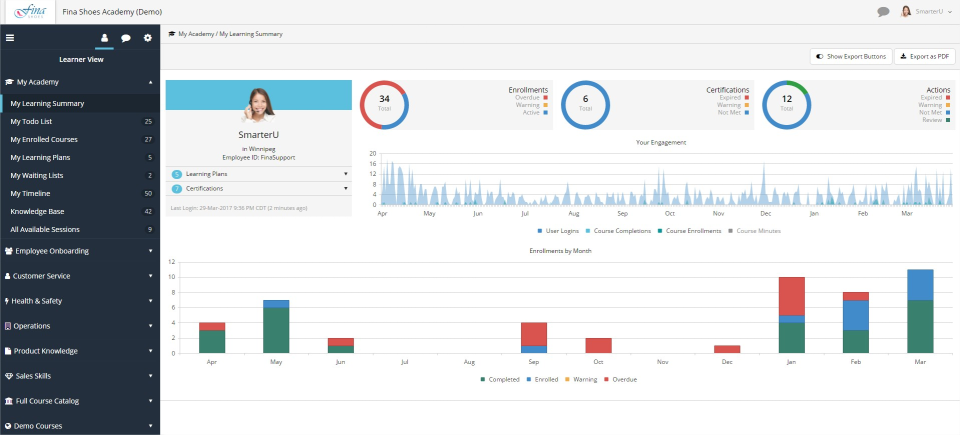The image size is (960, 435).
Task: Click the SmarterU profile photo on card
Action: (258, 100)
